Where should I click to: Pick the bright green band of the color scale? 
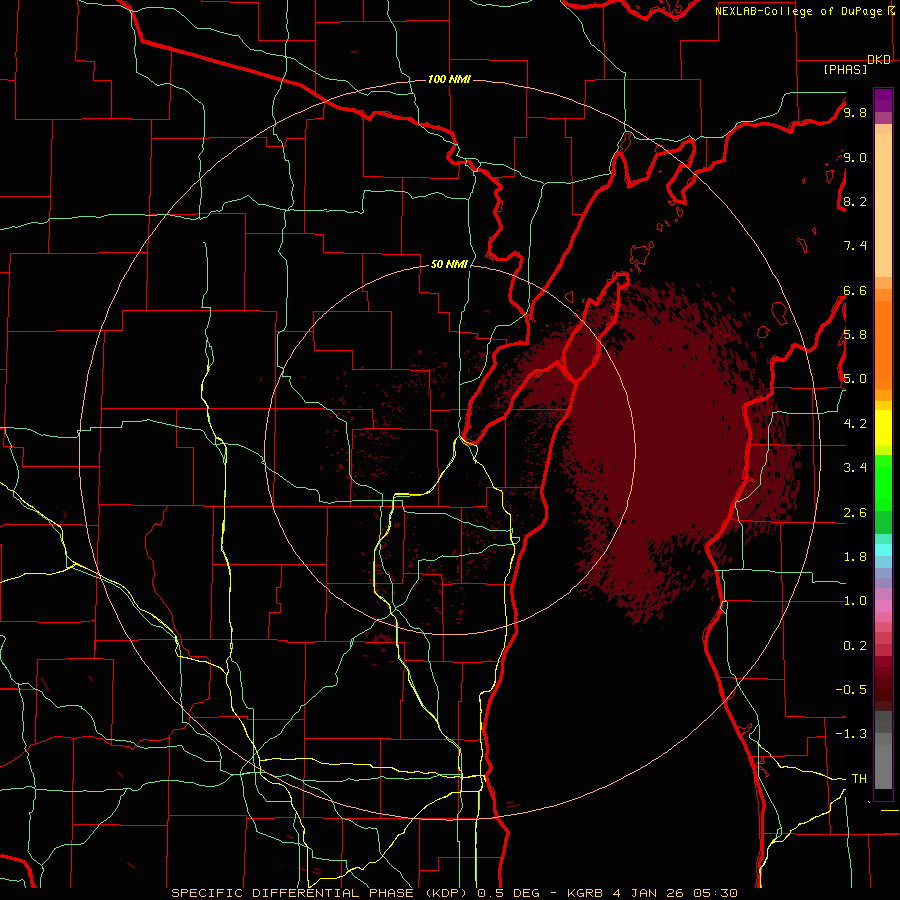pos(883,484)
